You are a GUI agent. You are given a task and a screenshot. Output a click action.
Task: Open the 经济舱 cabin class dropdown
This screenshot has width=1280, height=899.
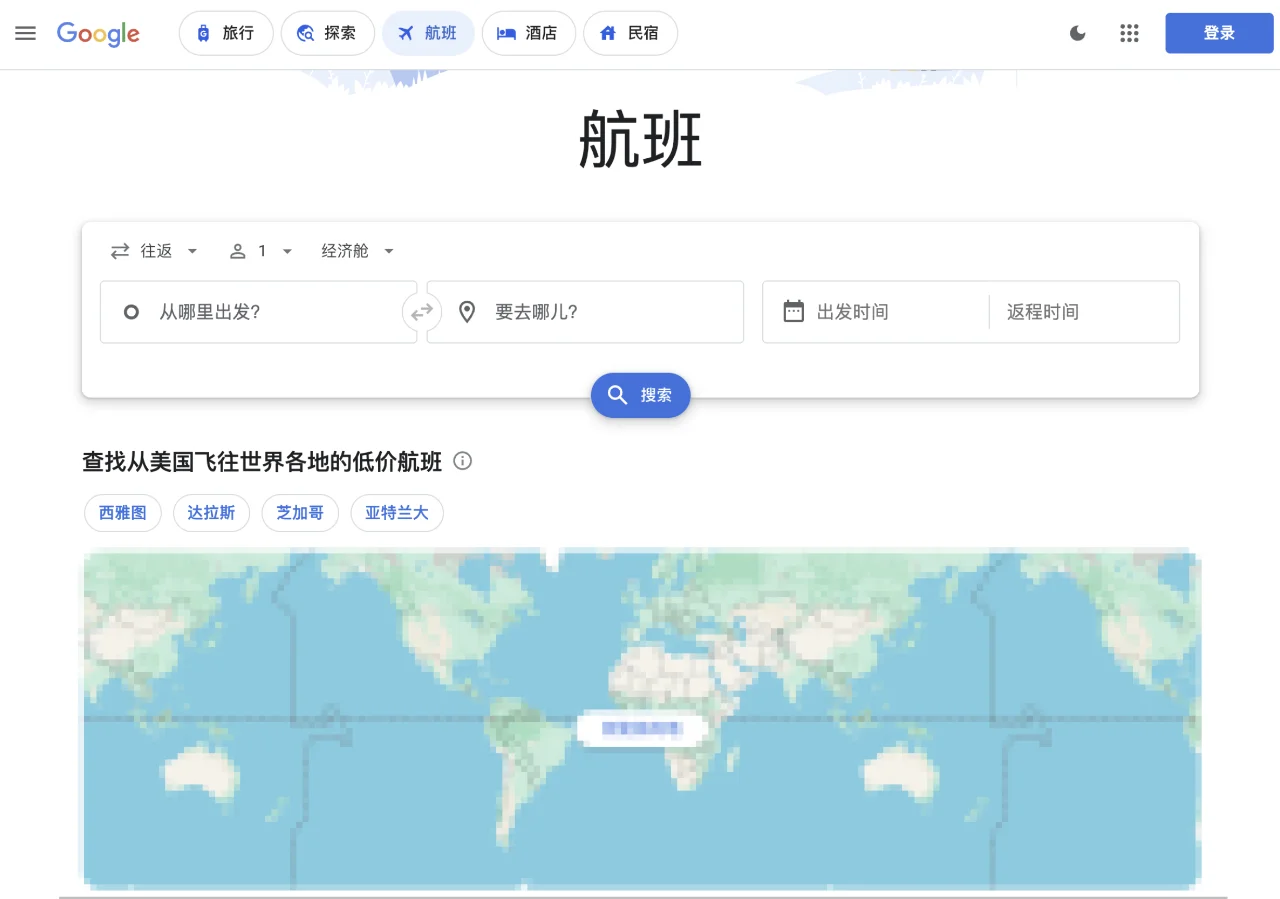[355, 251]
